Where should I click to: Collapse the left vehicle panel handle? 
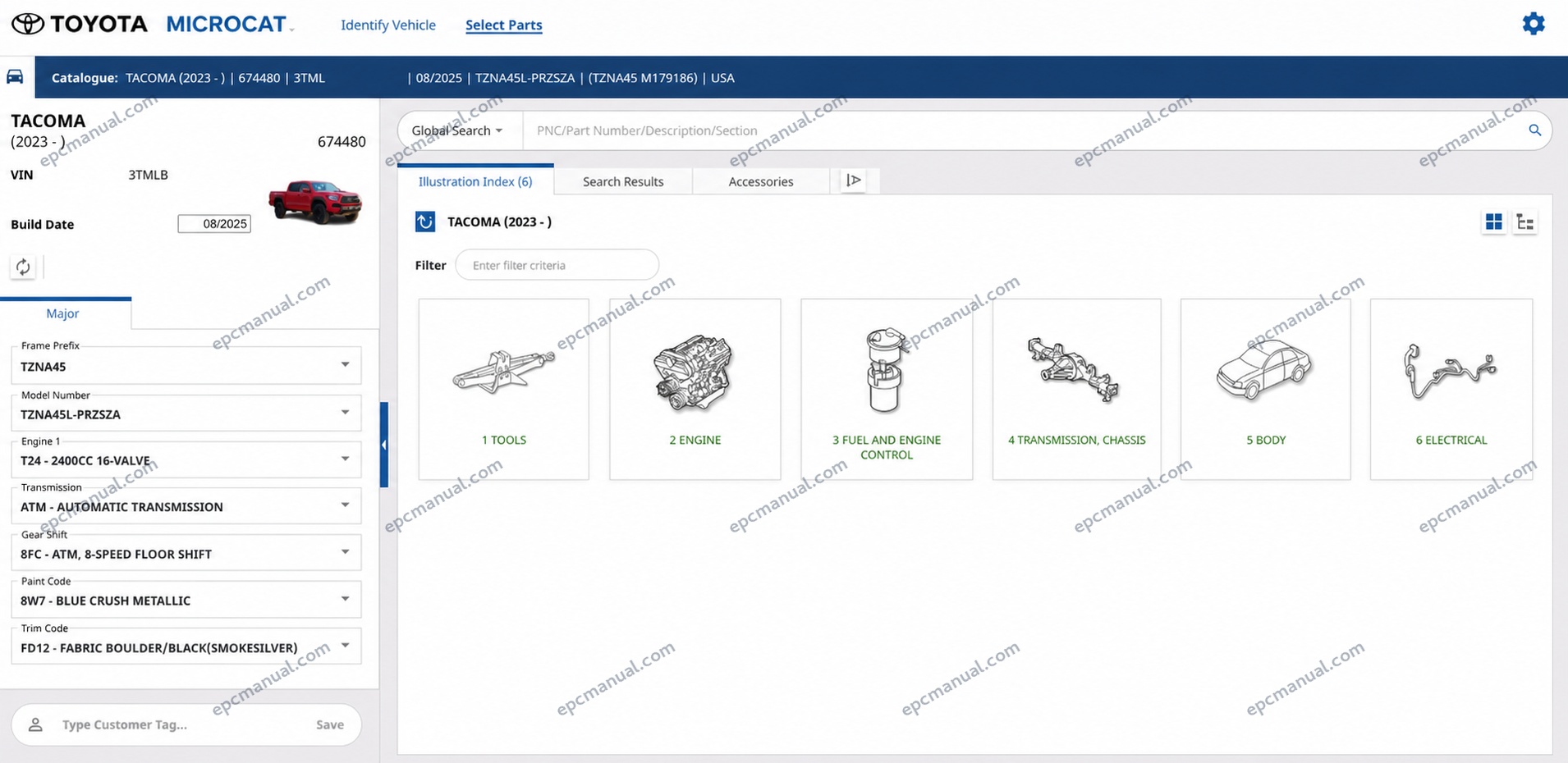(x=383, y=445)
